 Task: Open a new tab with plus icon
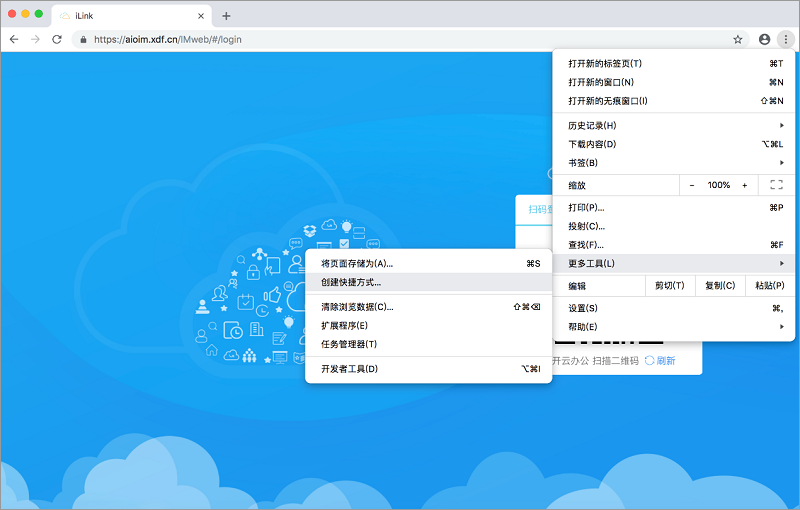pos(226,16)
